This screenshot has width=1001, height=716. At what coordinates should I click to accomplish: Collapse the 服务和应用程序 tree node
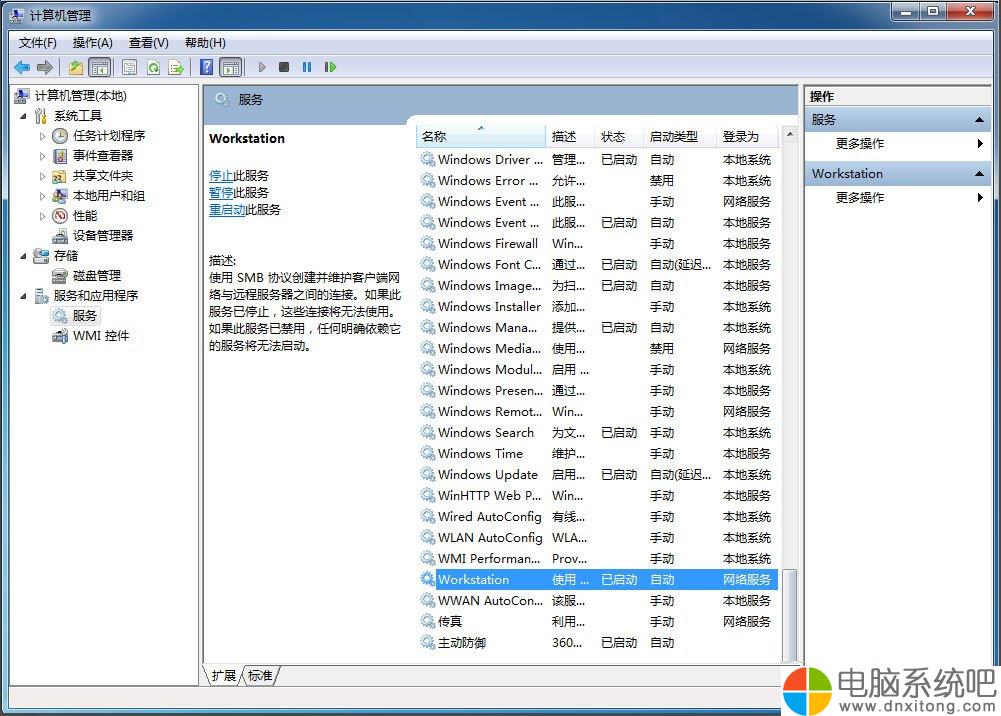(24, 296)
